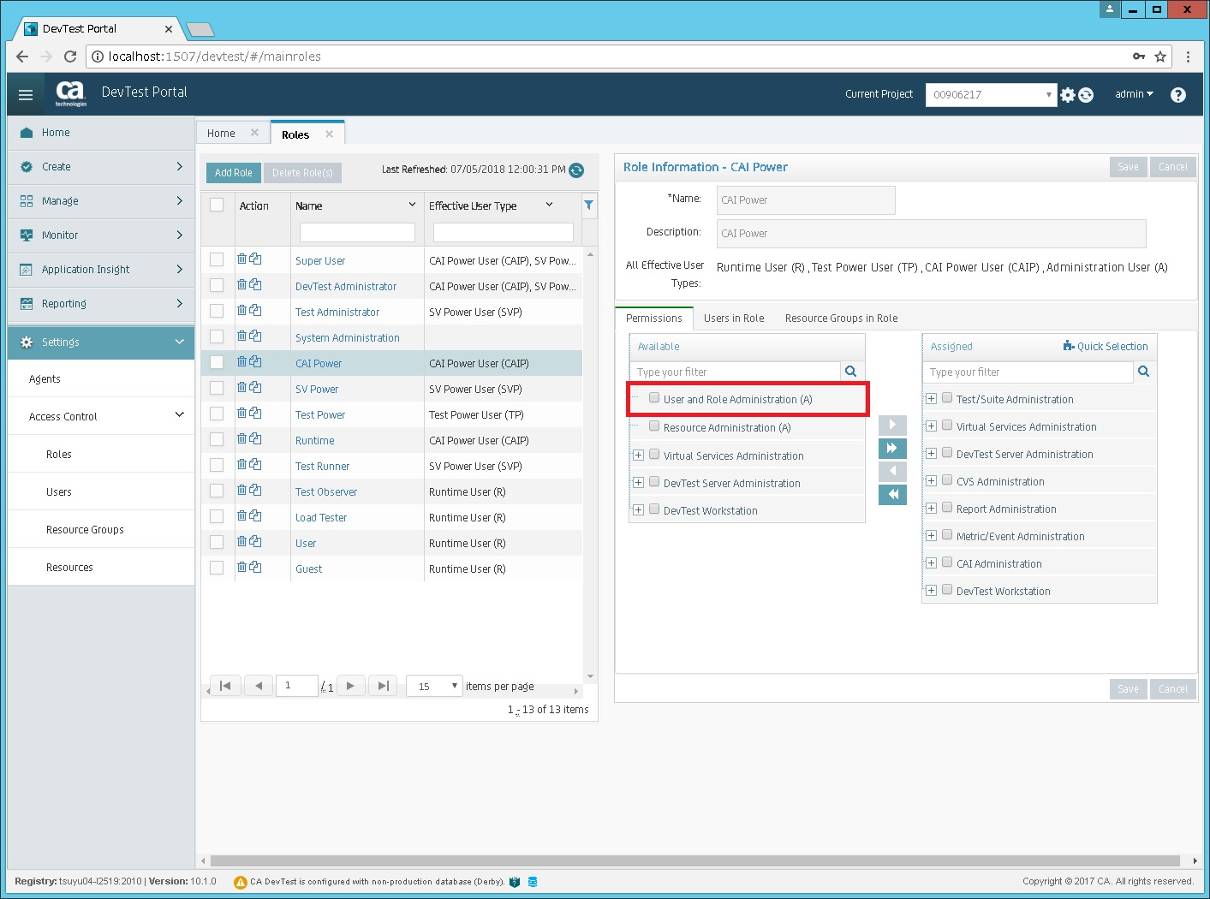
Task: Delete the CAI Power role via trash icon
Action: [x=242, y=362]
